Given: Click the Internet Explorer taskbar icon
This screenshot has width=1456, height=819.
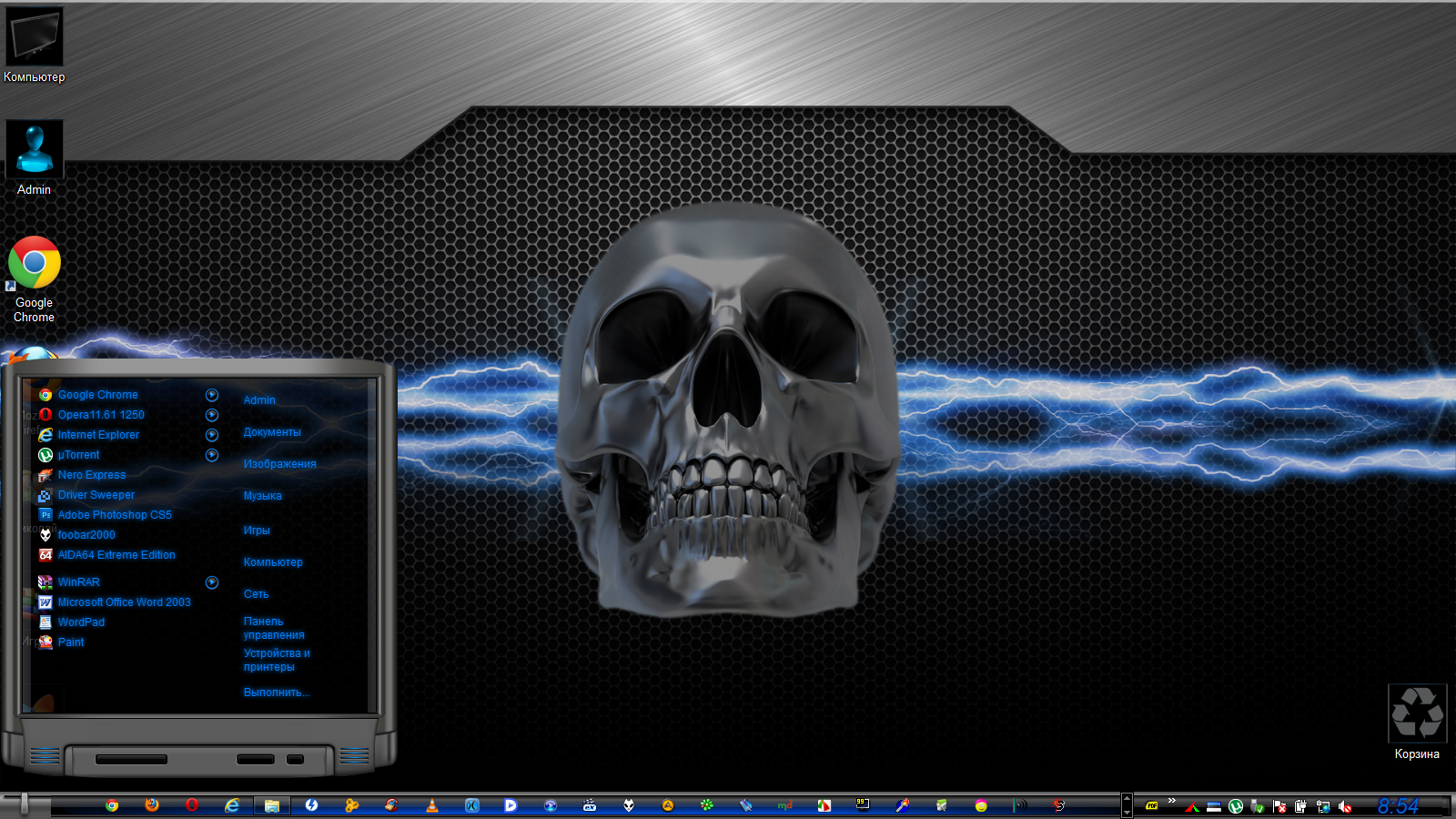Looking at the screenshot, I should point(232,805).
